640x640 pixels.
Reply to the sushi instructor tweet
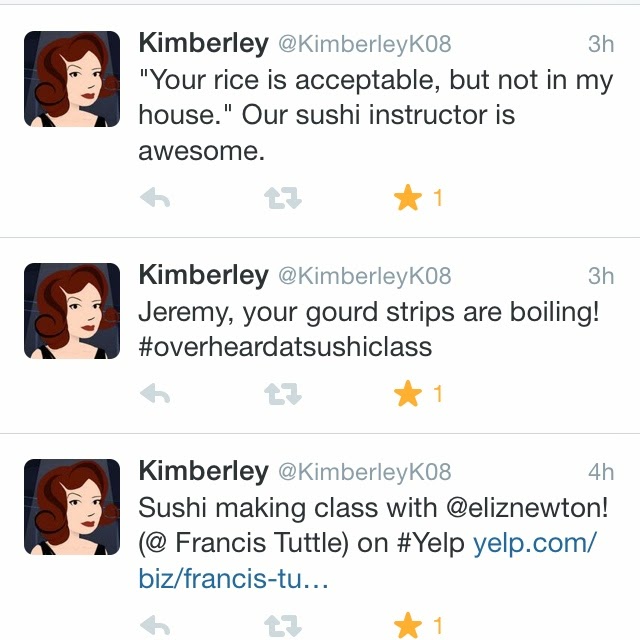[155, 199]
